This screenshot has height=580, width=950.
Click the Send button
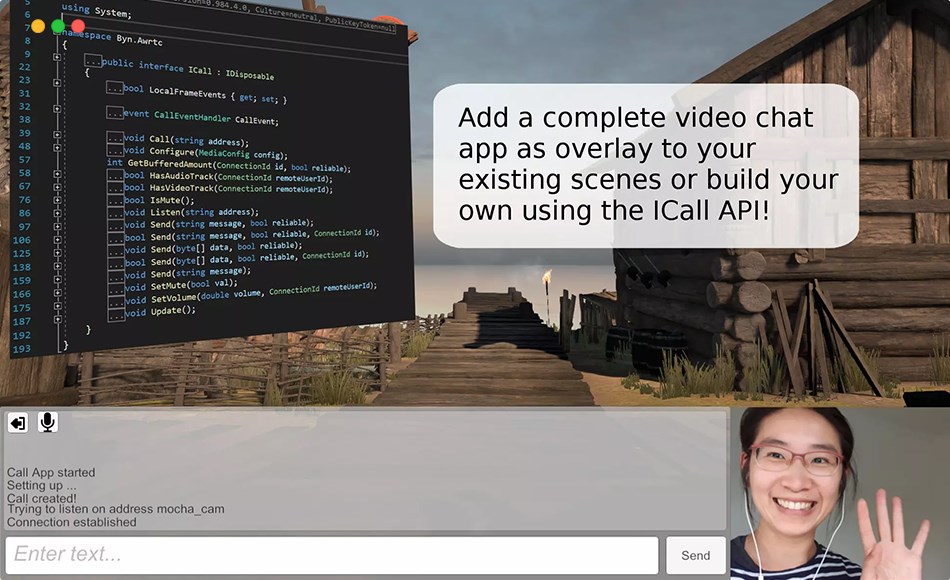(696, 555)
